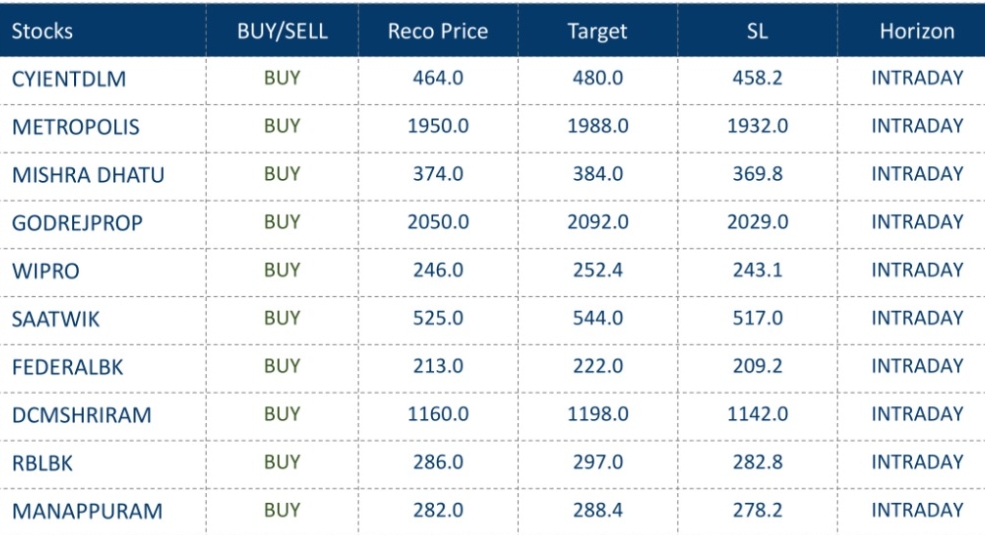Select the BUY label in SAATWIK row
985x535 pixels.
tap(282, 318)
